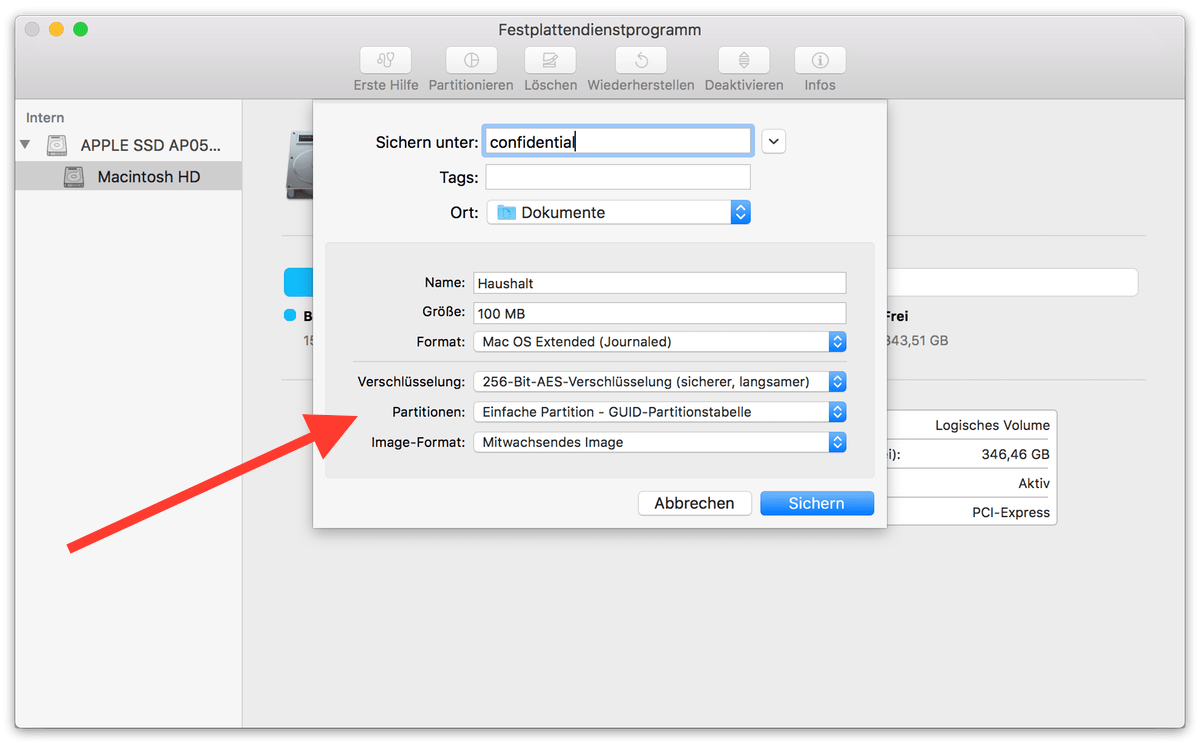Expand the save dialog with chevron button
Screen dimensions: 1200x743
pos(773,141)
